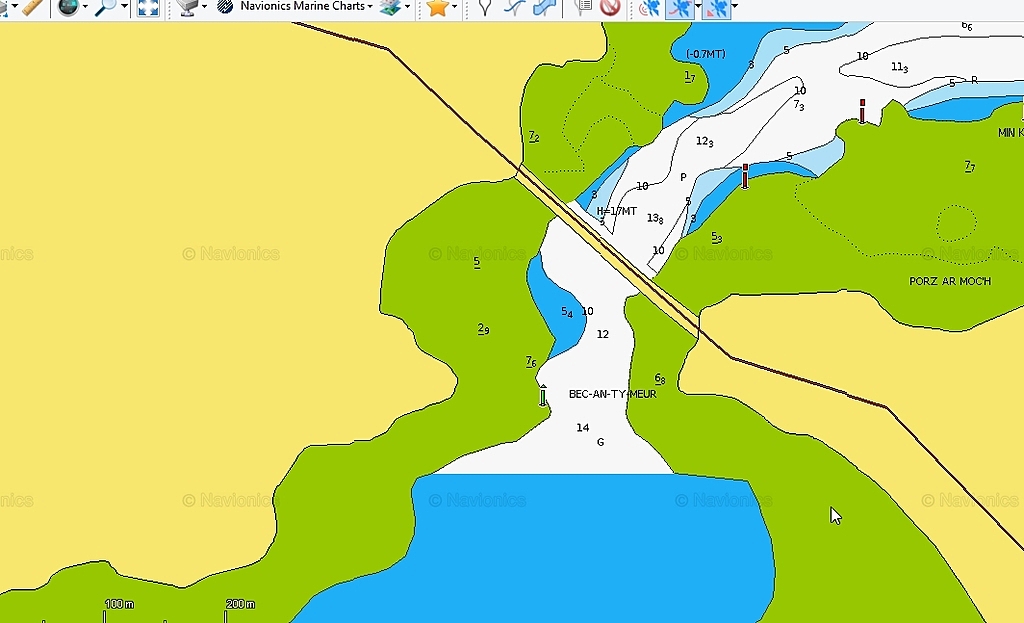Click the 7.2 drying height on green area
Image resolution: width=1024 pixels, height=623 pixels.
tap(534, 136)
